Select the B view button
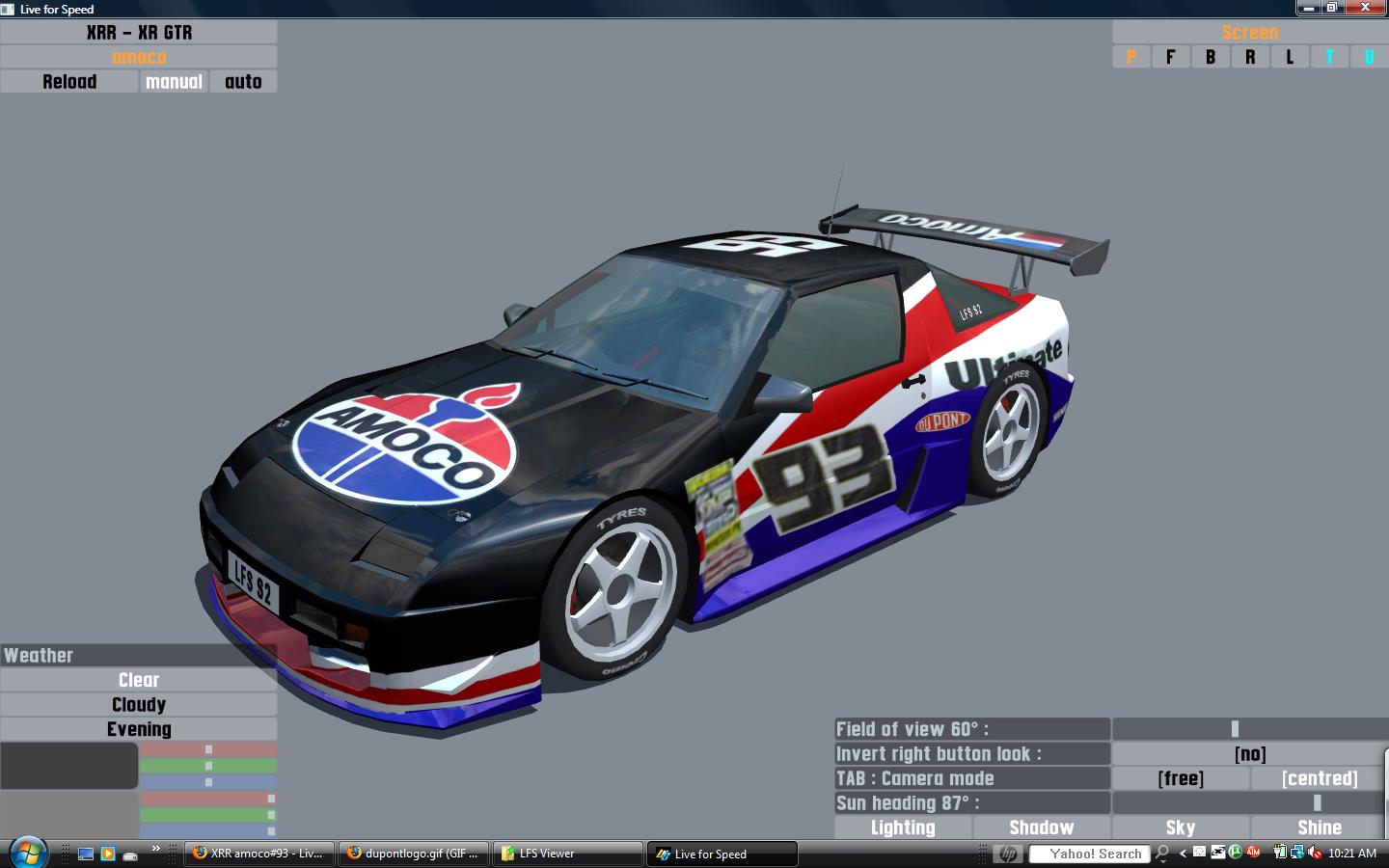The image size is (1389, 868). (x=1211, y=57)
